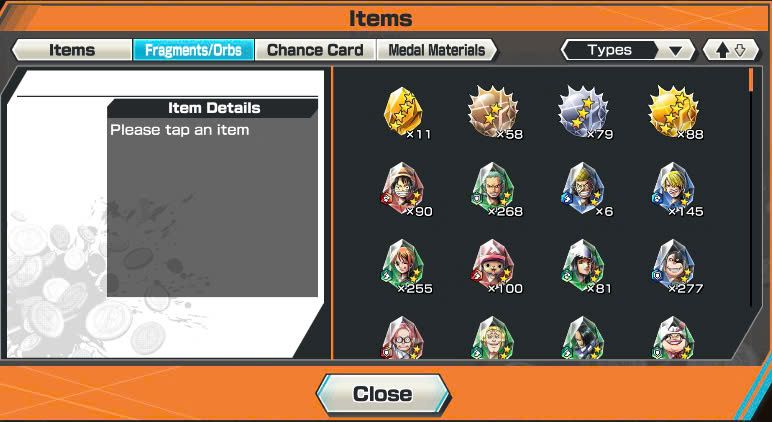The height and width of the screenshot is (422, 772).
Task: Open the Chance Card tab
Action: pos(315,50)
